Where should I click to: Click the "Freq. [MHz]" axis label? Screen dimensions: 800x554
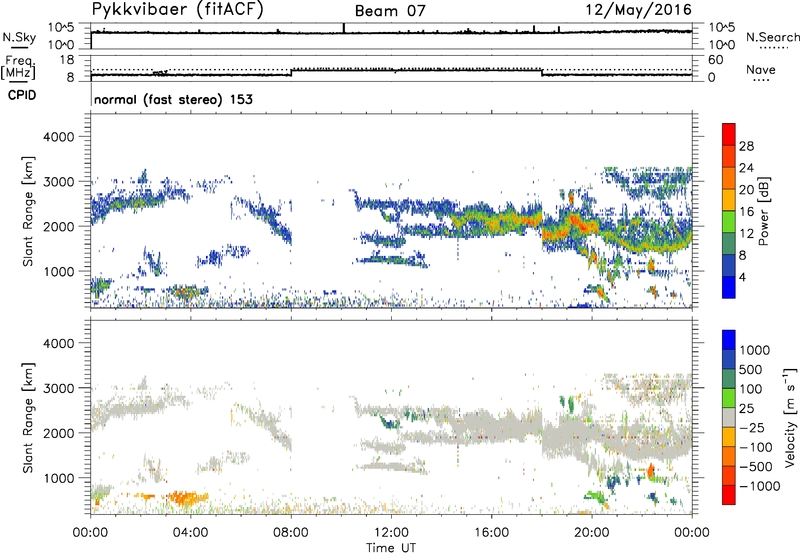pos(18,67)
